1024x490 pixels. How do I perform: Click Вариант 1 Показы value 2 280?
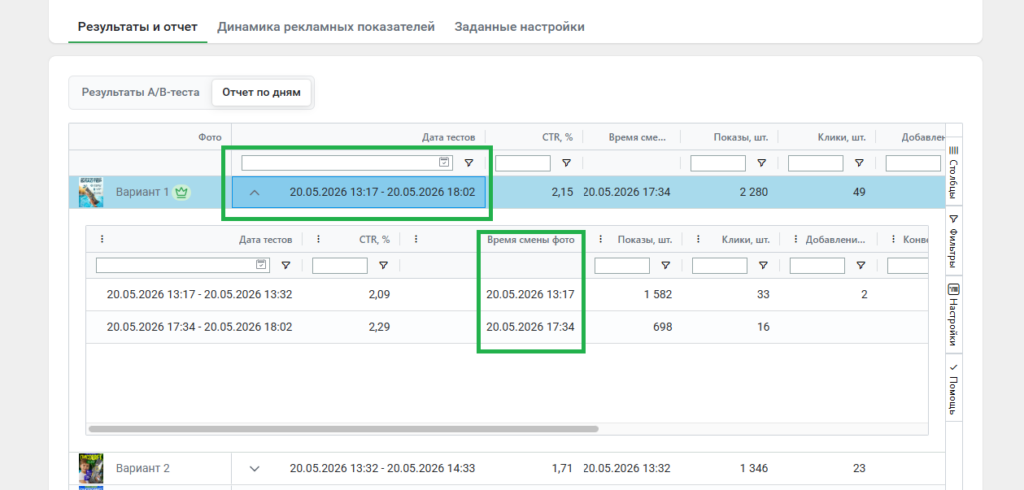click(754, 192)
